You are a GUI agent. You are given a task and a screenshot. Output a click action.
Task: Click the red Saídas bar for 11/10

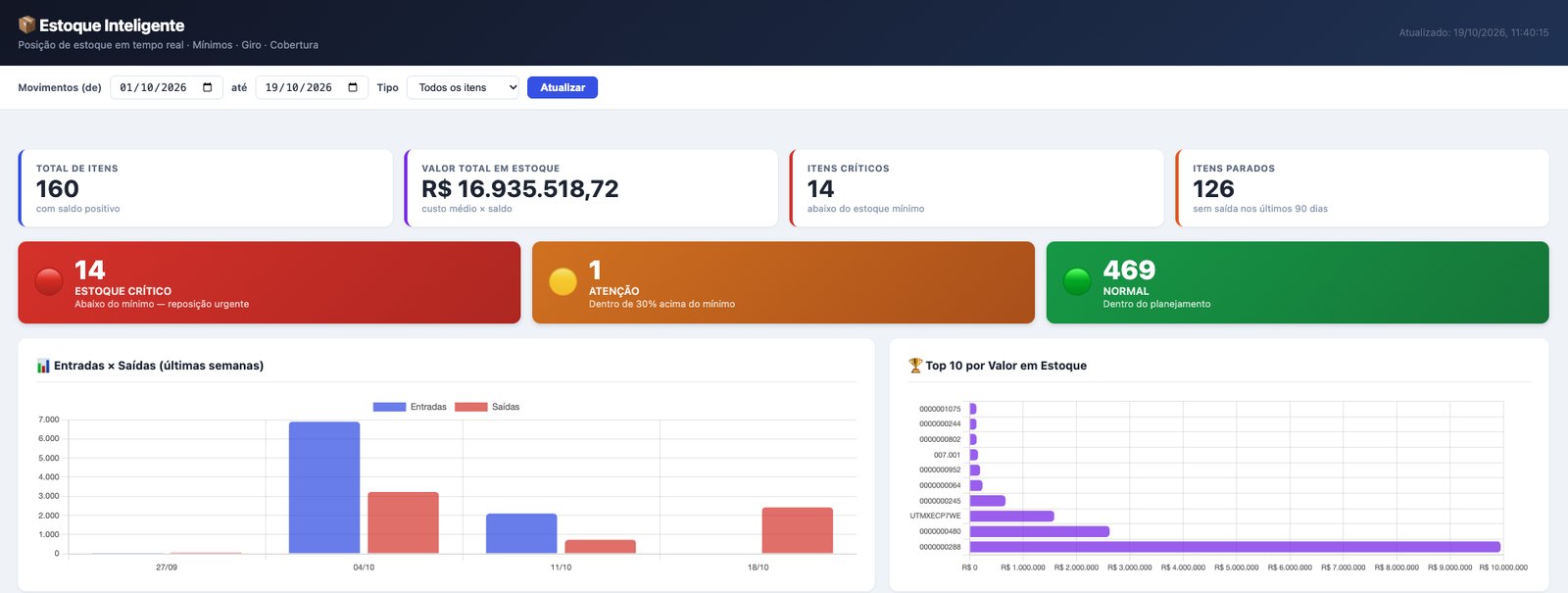click(600, 547)
